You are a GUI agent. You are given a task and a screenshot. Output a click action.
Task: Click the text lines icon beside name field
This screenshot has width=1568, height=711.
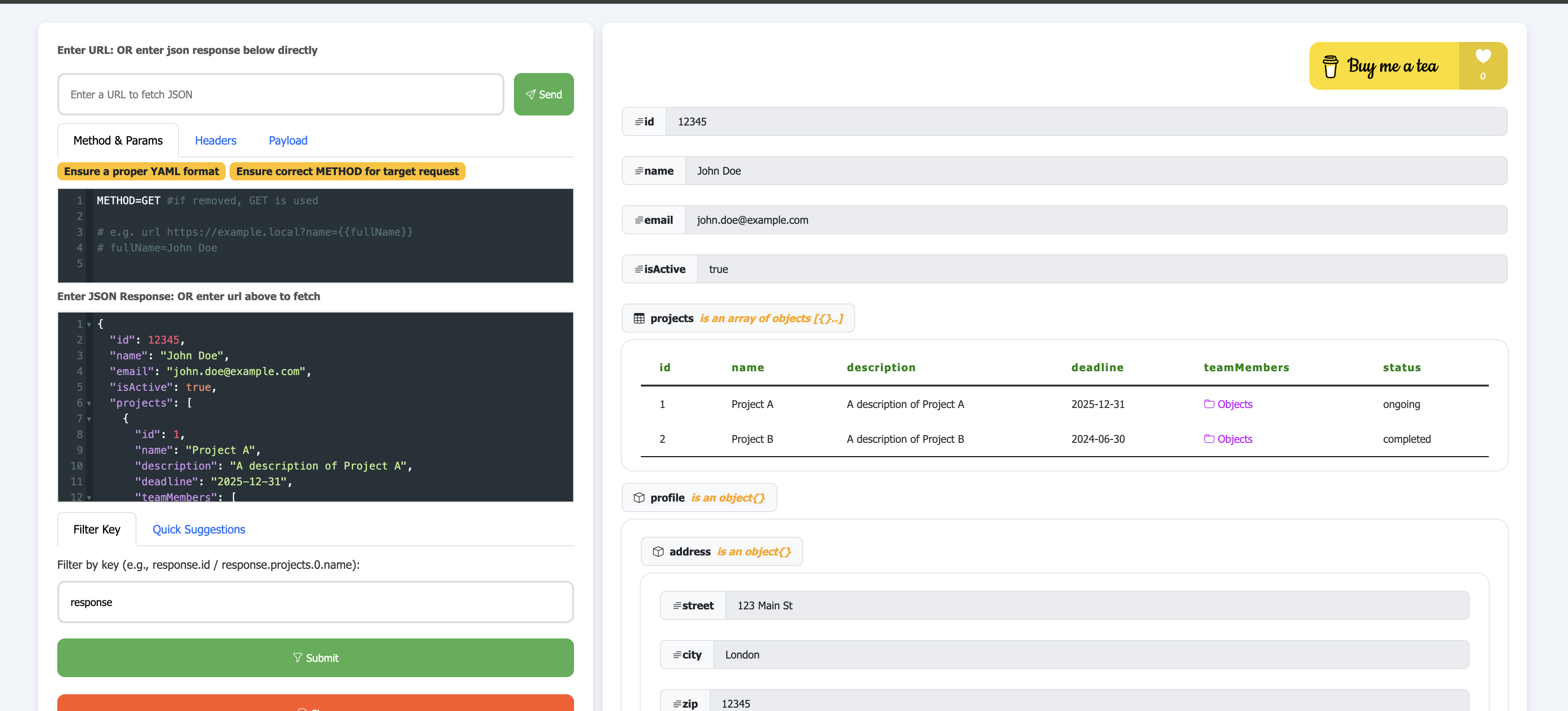pyautogui.click(x=639, y=171)
